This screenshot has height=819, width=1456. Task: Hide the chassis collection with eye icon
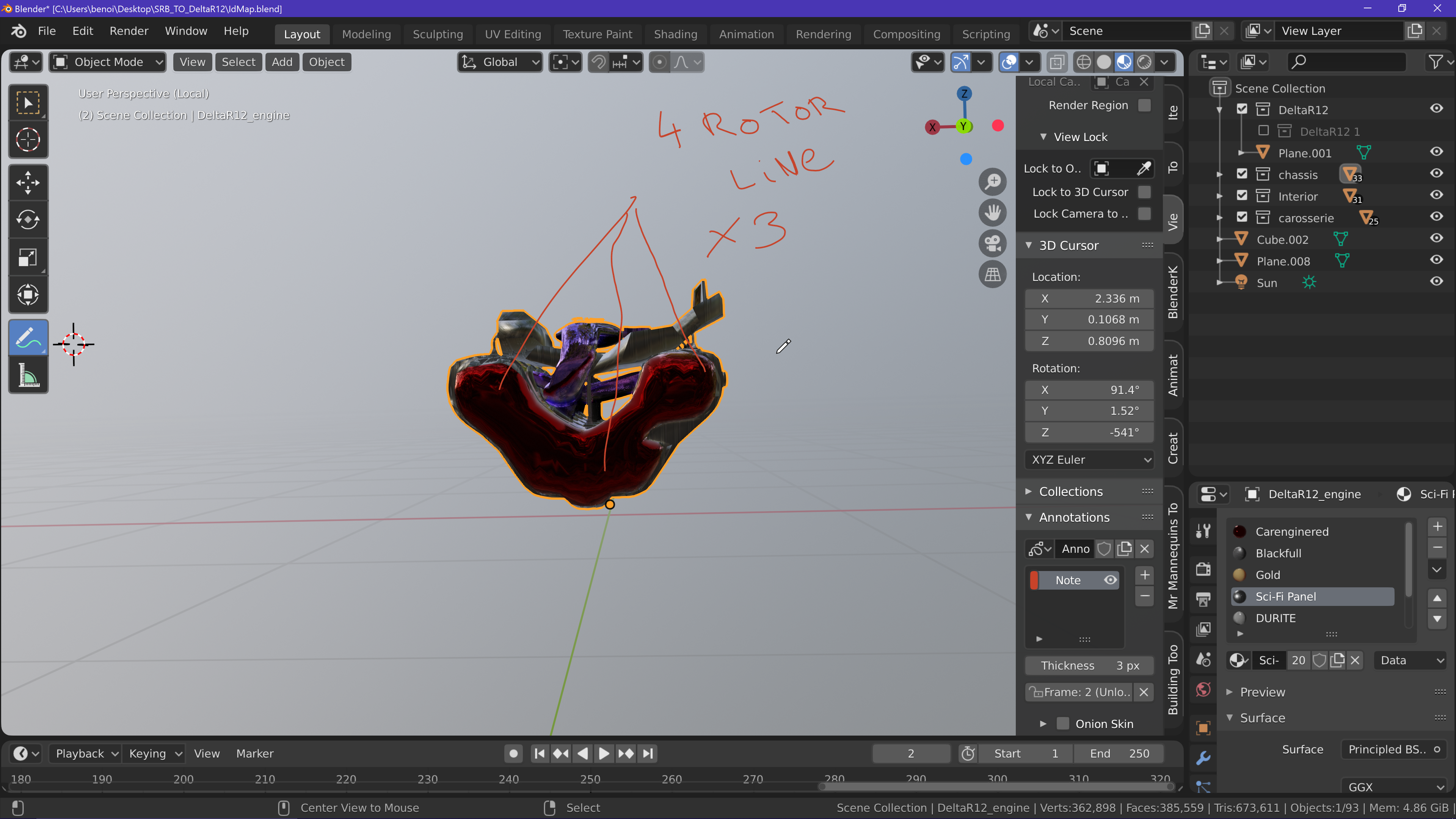pyautogui.click(x=1436, y=174)
